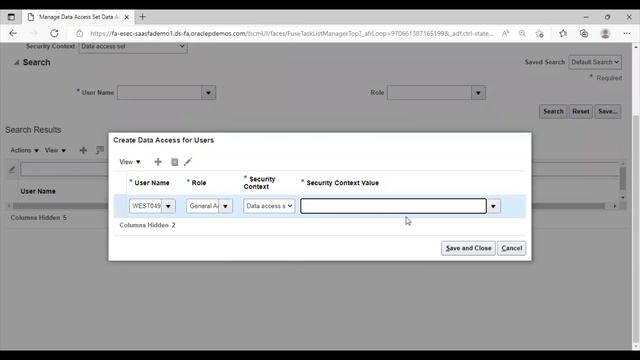Click the tab actions icon at window top left

(x=11, y=17)
